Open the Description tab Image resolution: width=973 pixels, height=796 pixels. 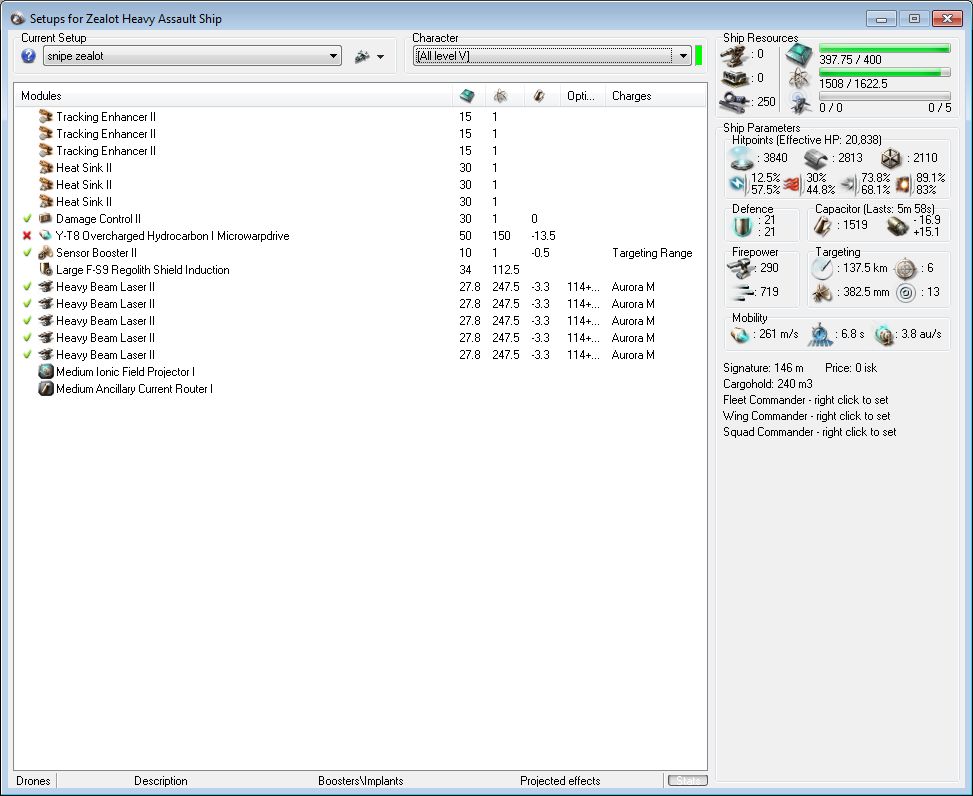point(161,780)
